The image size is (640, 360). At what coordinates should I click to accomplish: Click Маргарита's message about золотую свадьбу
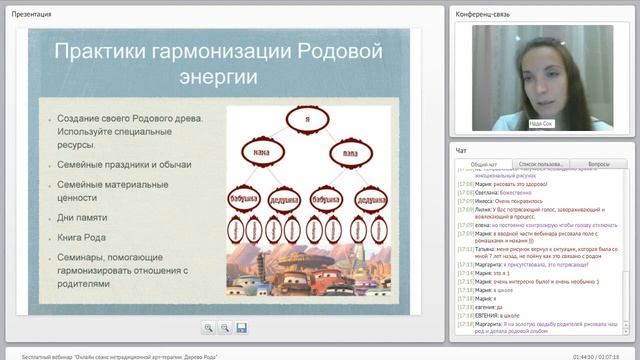coord(538,327)
